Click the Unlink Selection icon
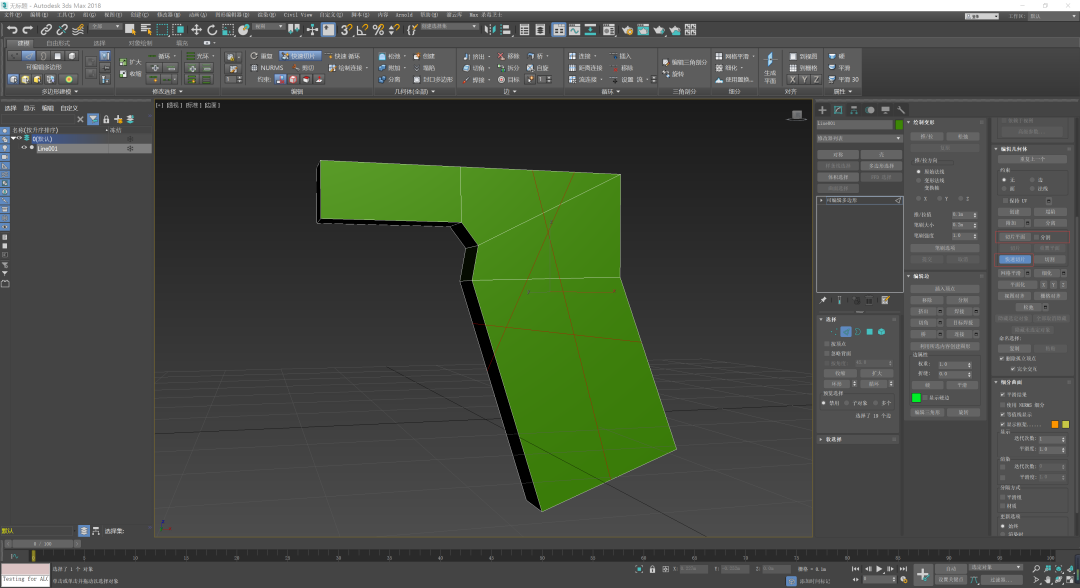 pyautogui.click(x=62, y=30)
